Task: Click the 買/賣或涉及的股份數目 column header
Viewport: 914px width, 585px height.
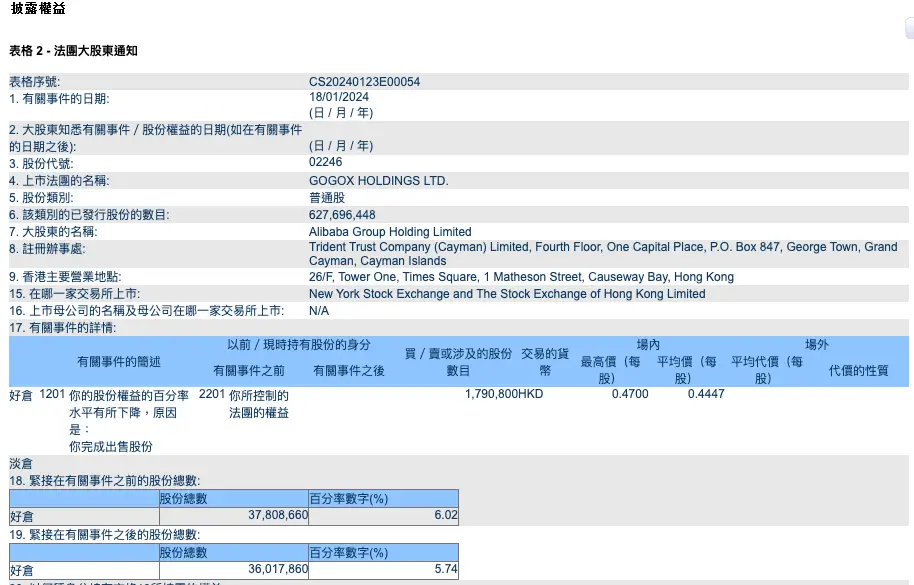Action: (x=458, y=362)
